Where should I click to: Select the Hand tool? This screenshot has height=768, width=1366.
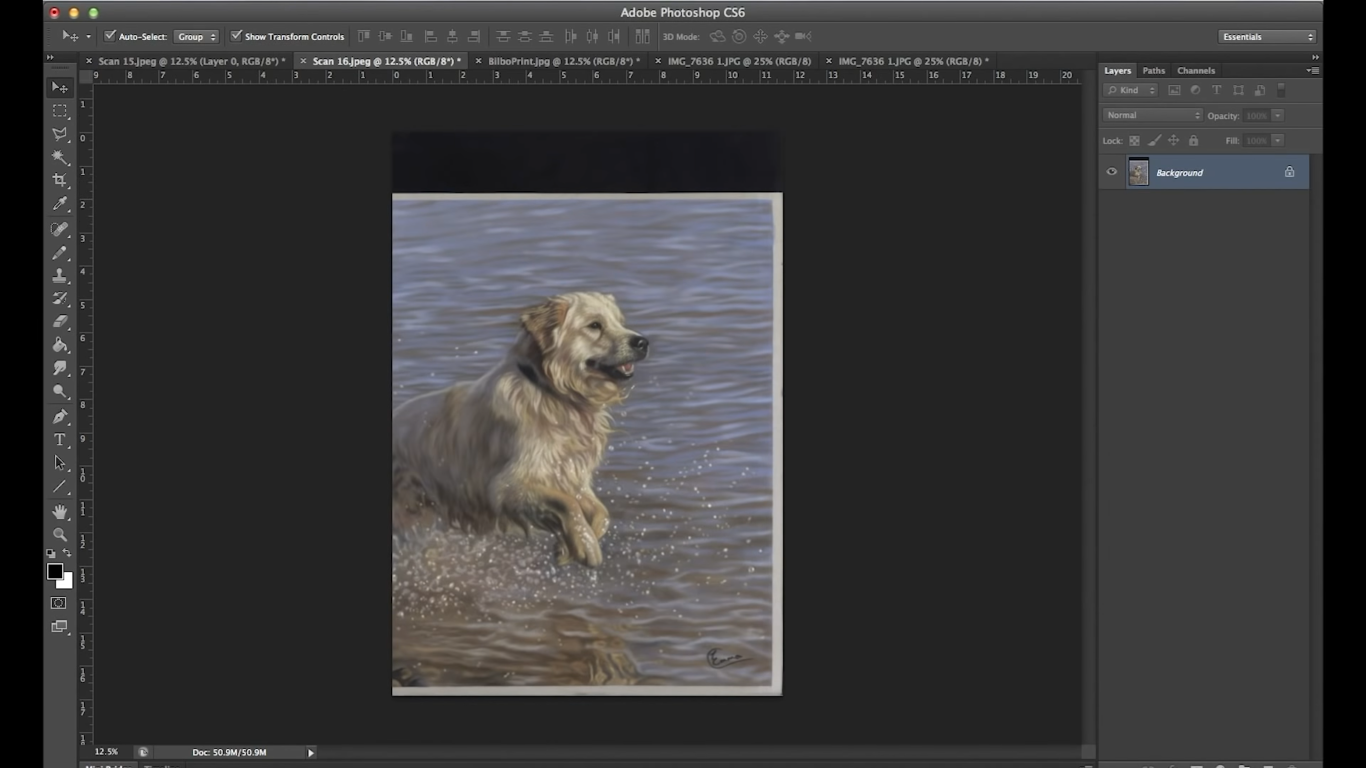(60, 512)
